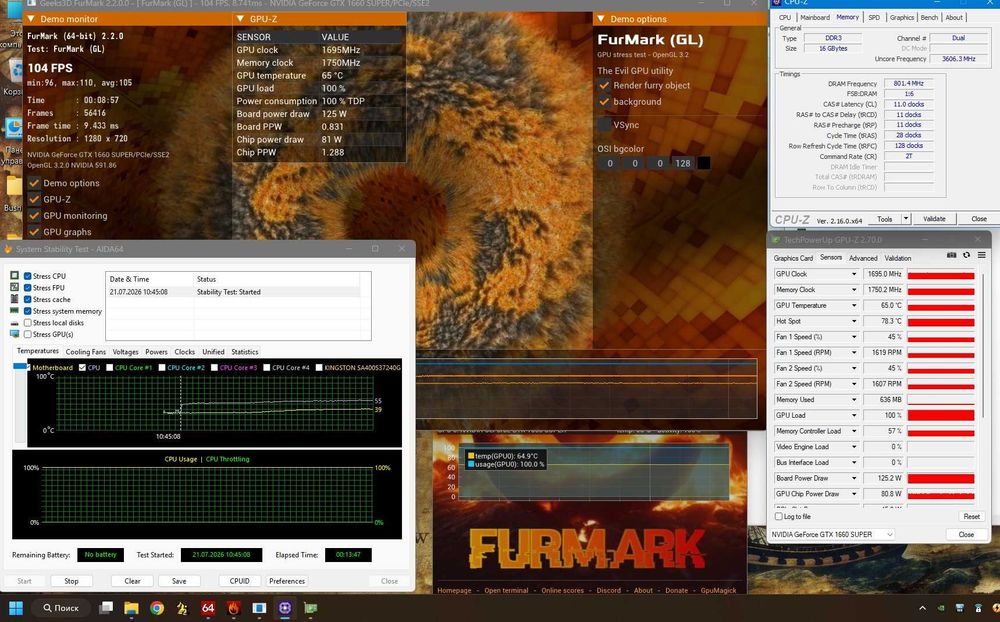This screenshot has height=622, width=1000.
Task: Click the monitor icon beside Stress GPU(s)
Action: (x=15, y=334)
